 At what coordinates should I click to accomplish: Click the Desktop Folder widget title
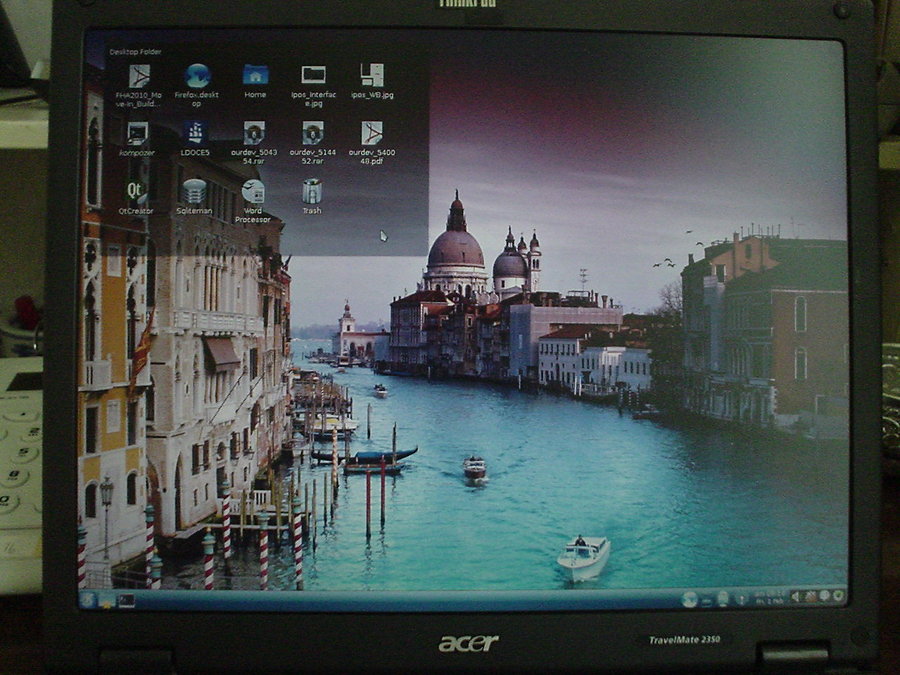point(135,52)
